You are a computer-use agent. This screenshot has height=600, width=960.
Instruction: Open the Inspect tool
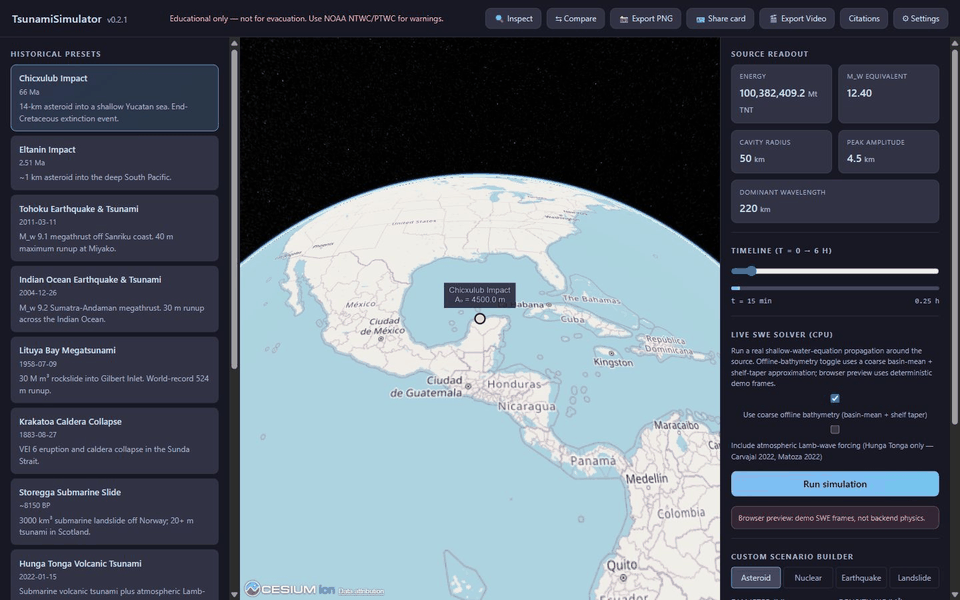click(513, 18)
